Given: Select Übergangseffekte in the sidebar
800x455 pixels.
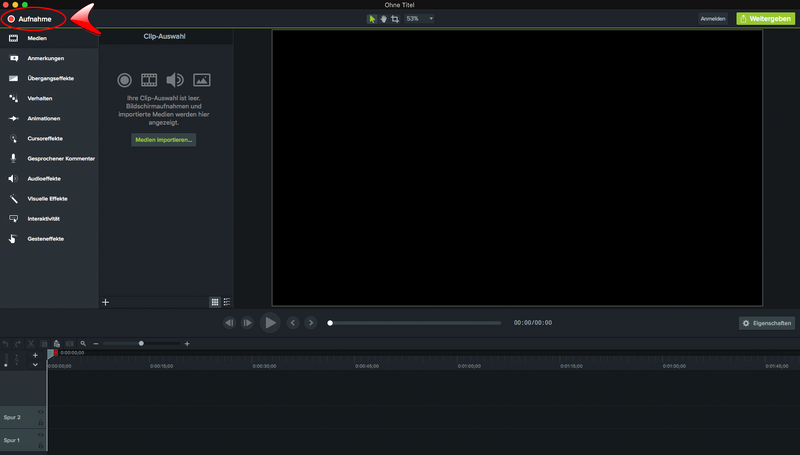Looking at the screenshot, I should point(49,78).
